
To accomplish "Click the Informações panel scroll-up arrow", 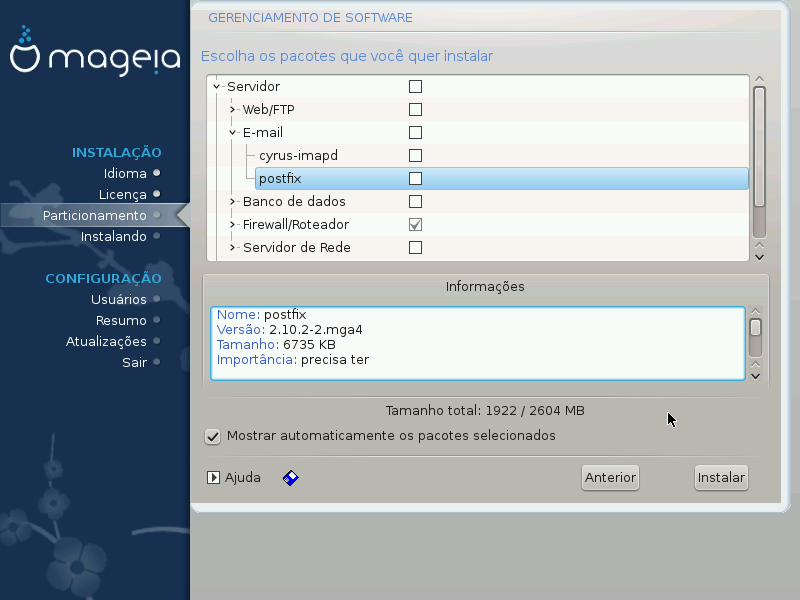I will pos(756,312).
